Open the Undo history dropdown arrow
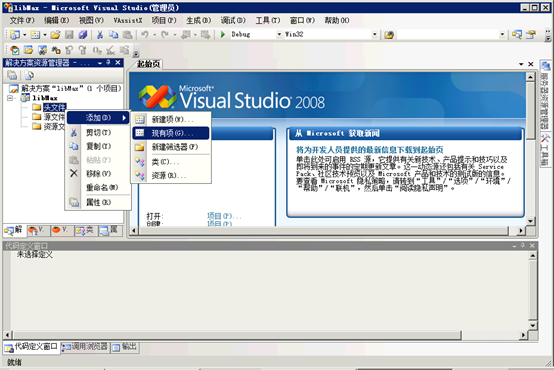This screenshot has height=370, width=554. 154,35
